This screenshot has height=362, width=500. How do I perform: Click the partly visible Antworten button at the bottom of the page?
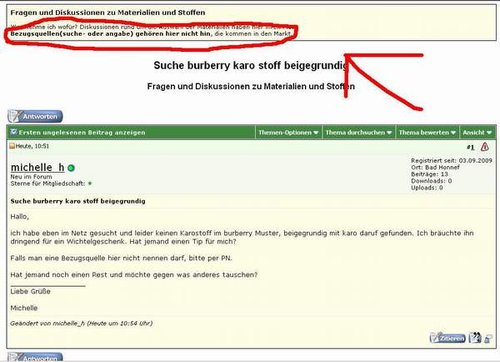click(35, 357)
